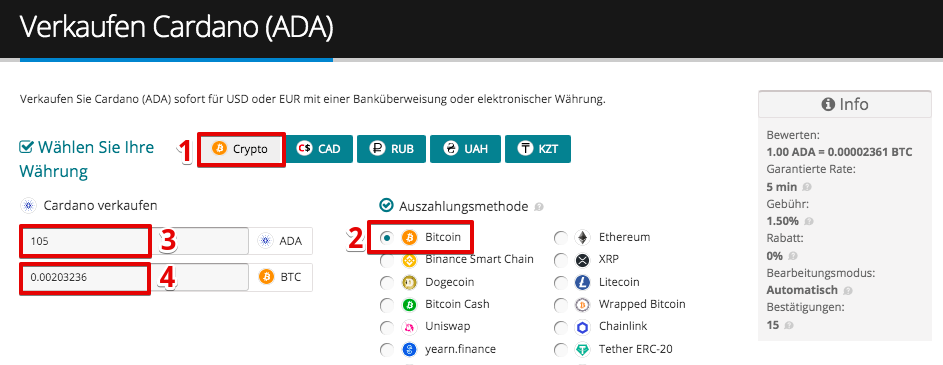The width and height of the screenshot is (943, 365).
Task: Choose XRP as payout method
Action: tap(561, 260)
